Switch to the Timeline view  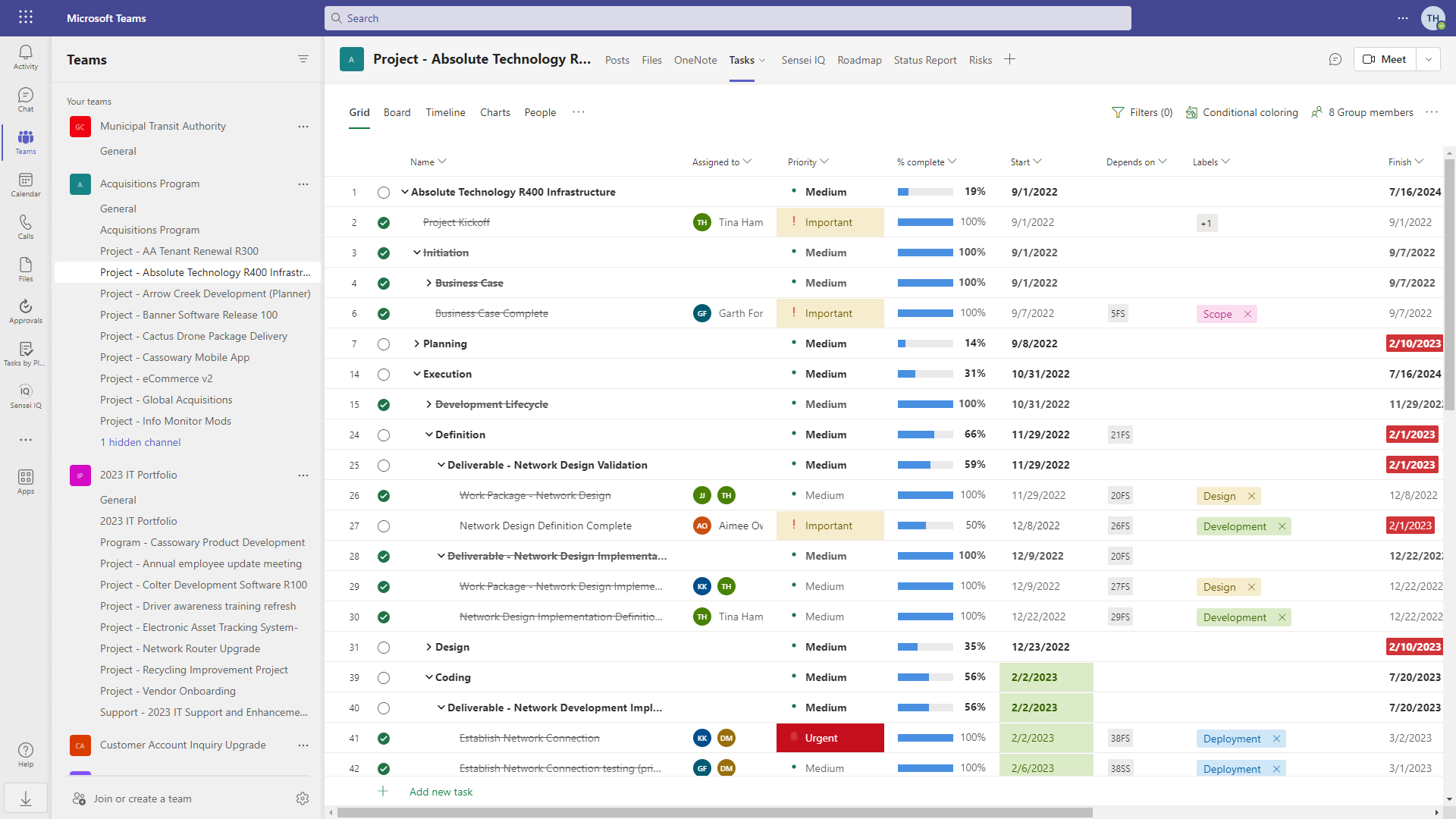(446, 112)
